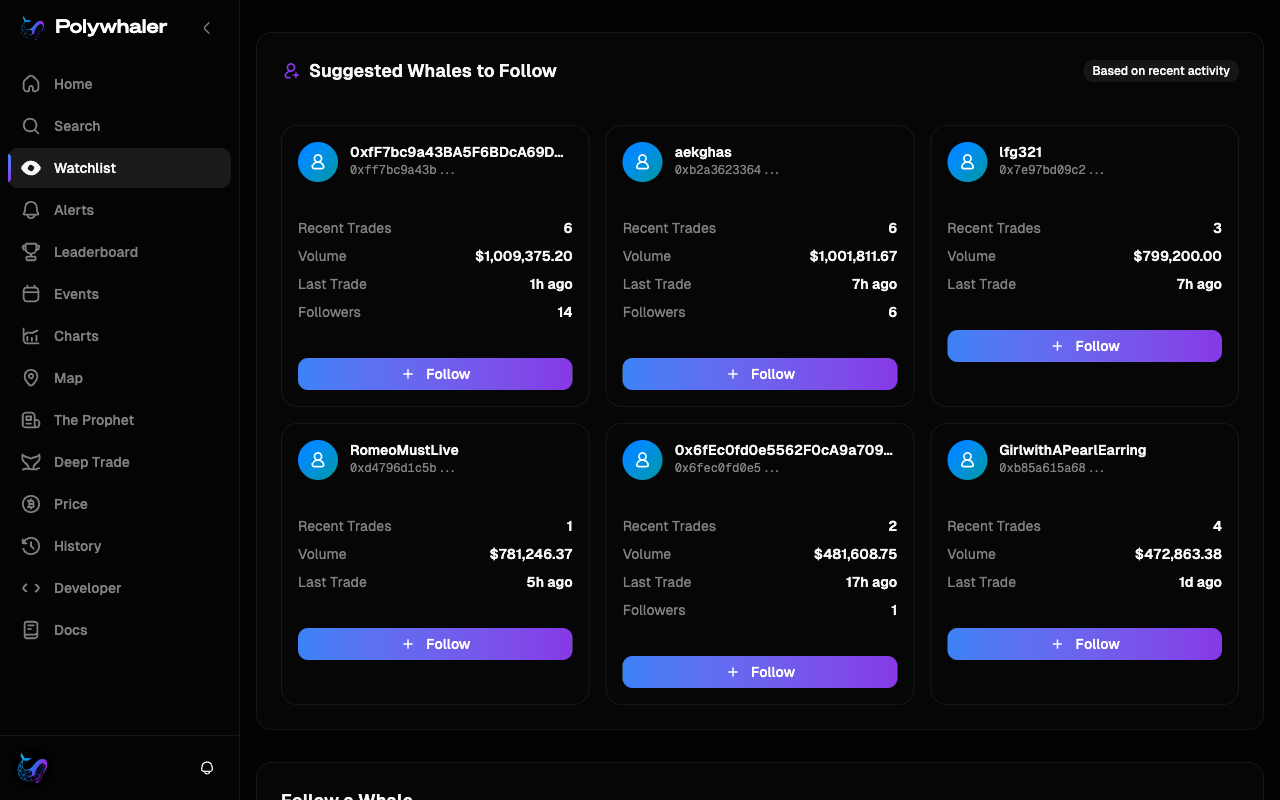Click RomeoMustLive profile avatar icon

pos(318,460)
